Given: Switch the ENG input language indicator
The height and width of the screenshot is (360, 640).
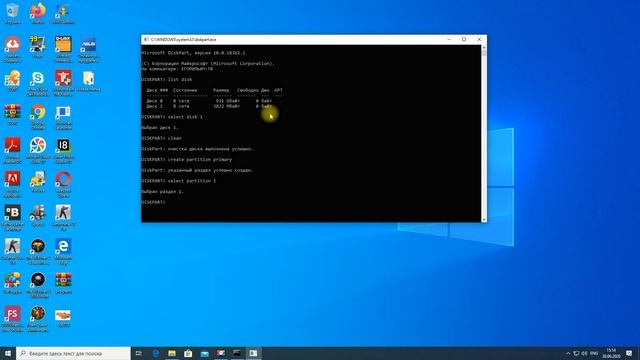Looking at the screenshot, I should pyautogui.click(x=594, y=353).
